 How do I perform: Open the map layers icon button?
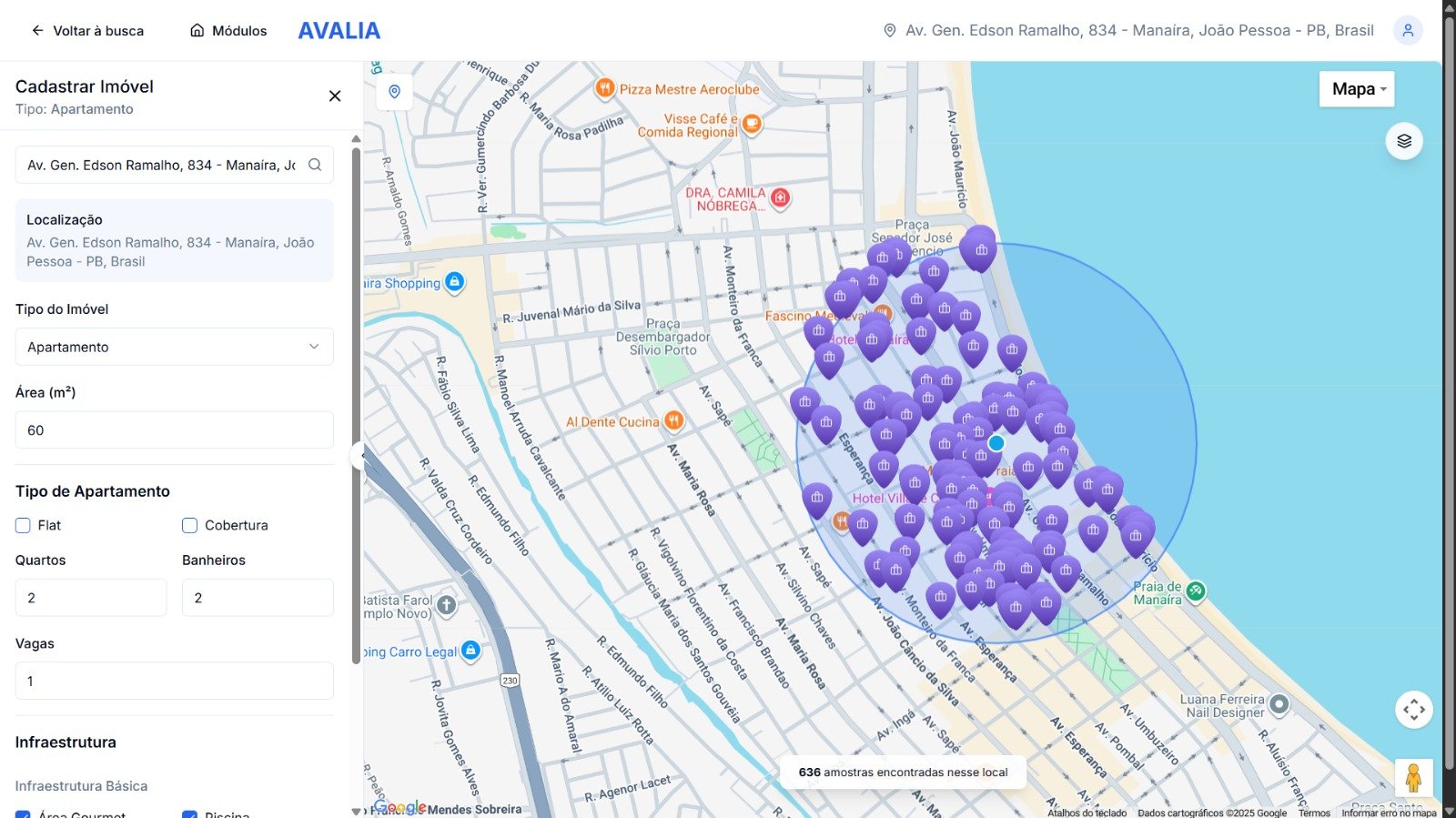point(1404,141)
